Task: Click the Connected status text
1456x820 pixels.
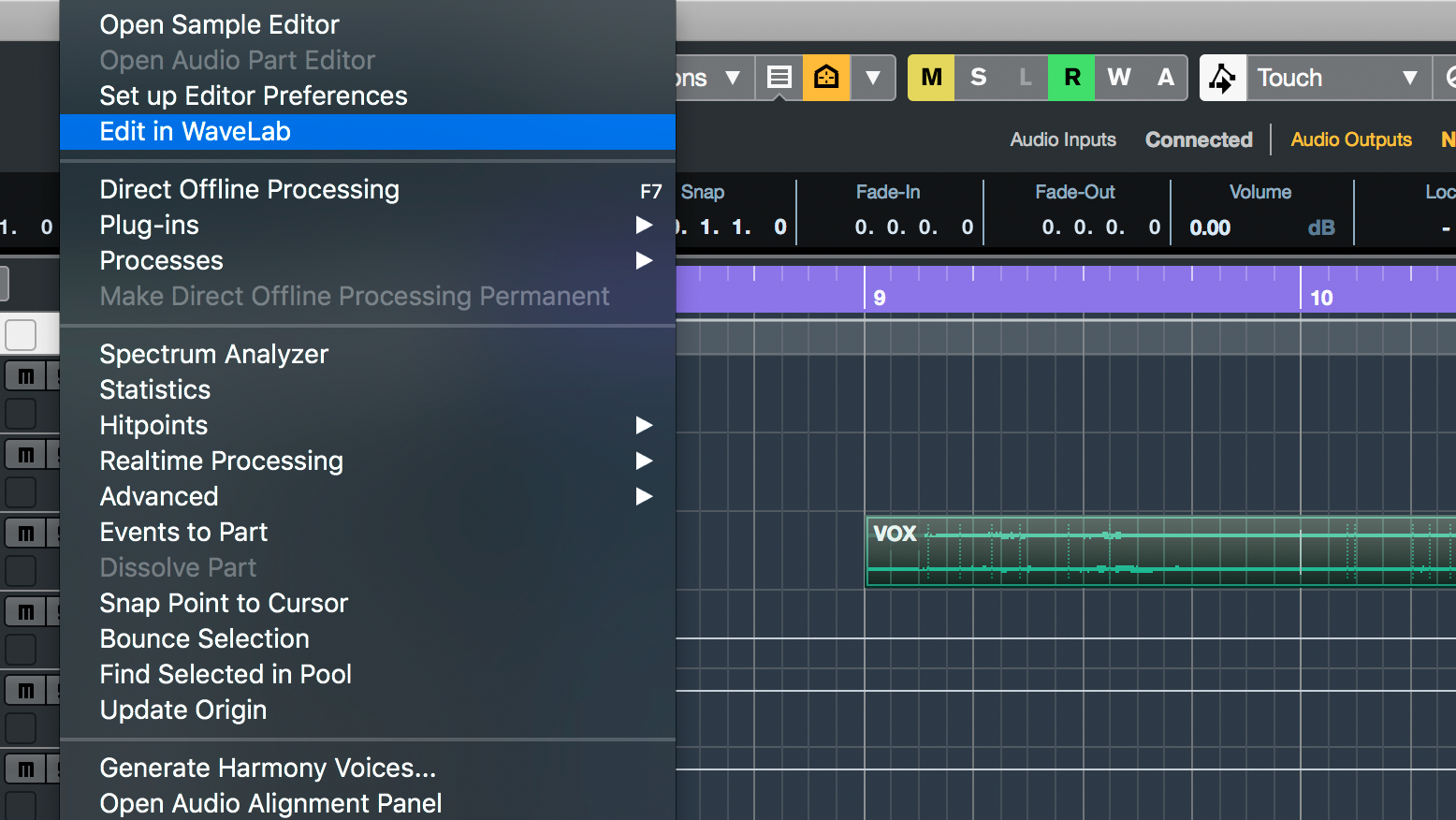Action: pyautogui.click(x=1199, y=139)
